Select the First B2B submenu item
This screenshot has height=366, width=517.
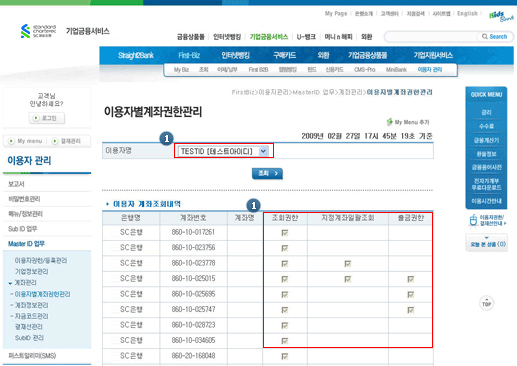click(x=258, y=70)
